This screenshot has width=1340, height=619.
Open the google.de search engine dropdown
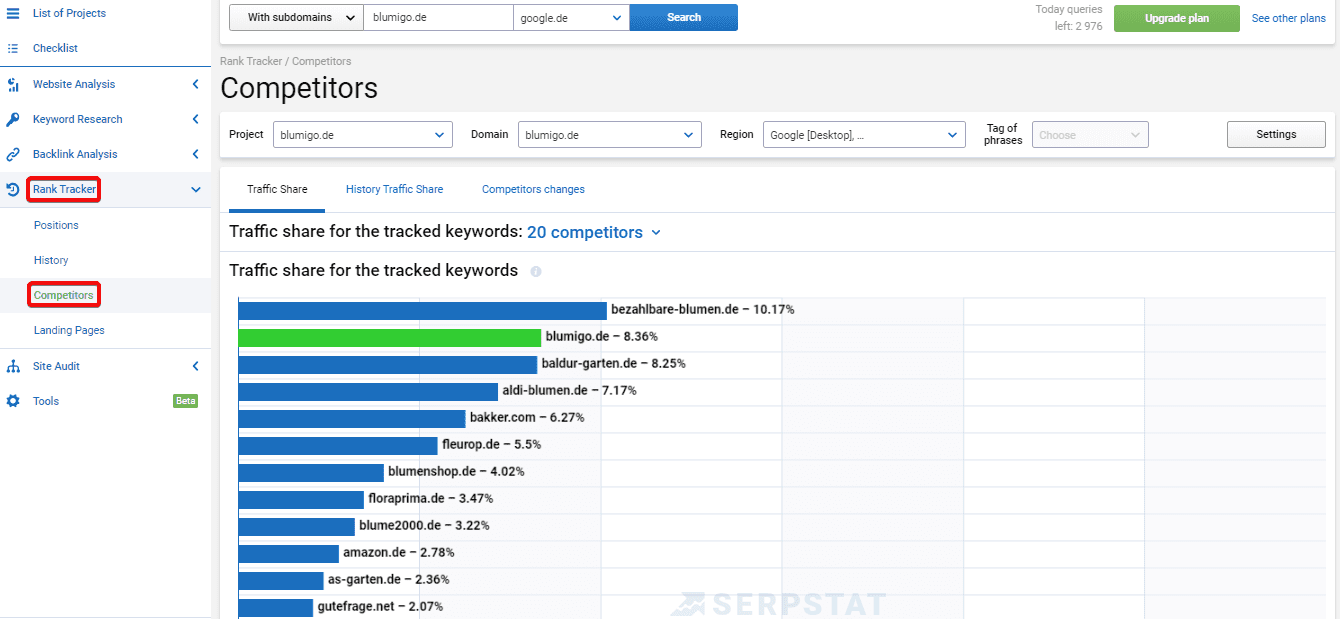pyautogui.click(x=571, y=17)
